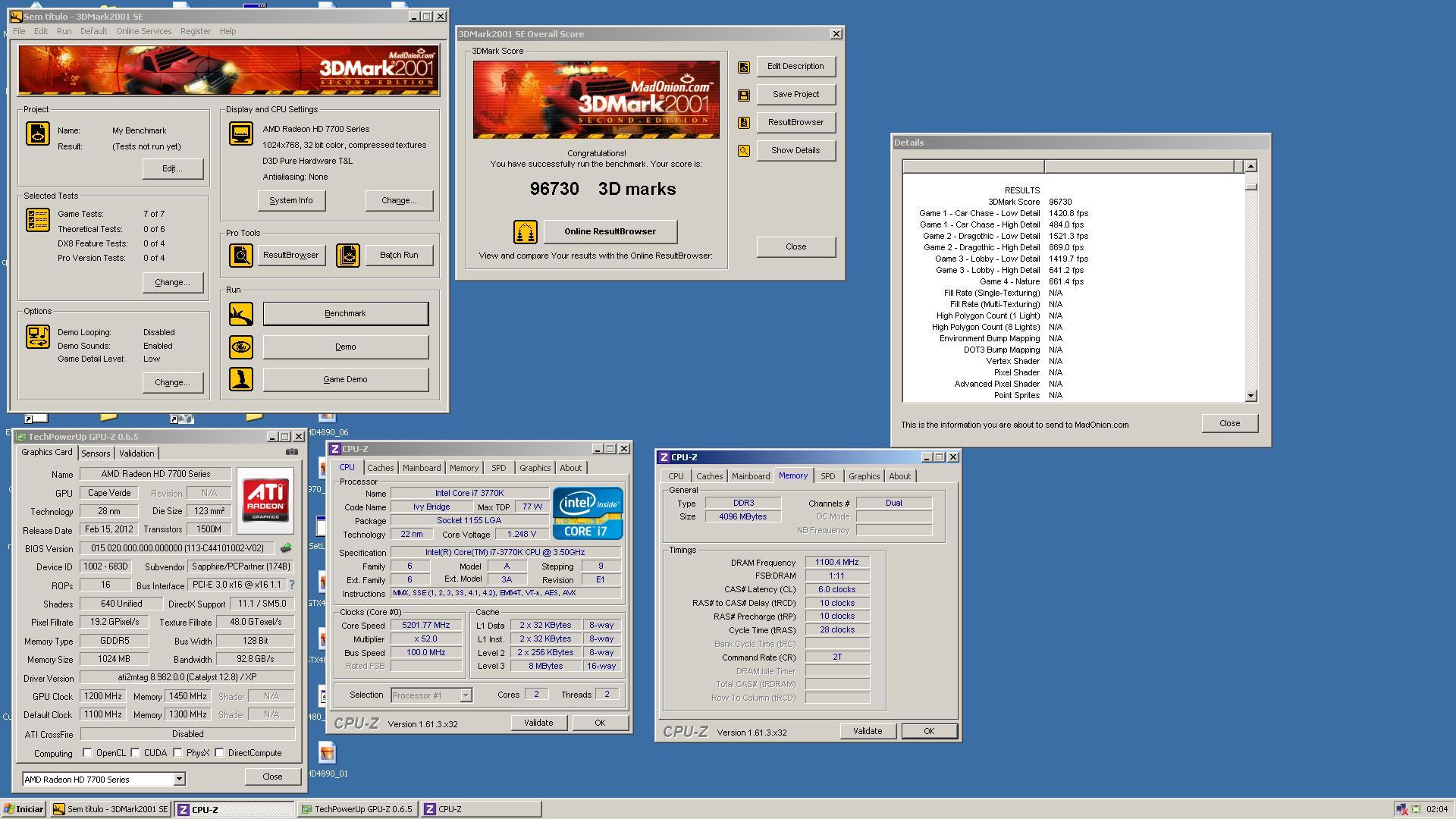The height and width of the screenshot is (819, 1456).
Task: Click the scroll down arrow in Details list
Action: tap(1251, 396)
